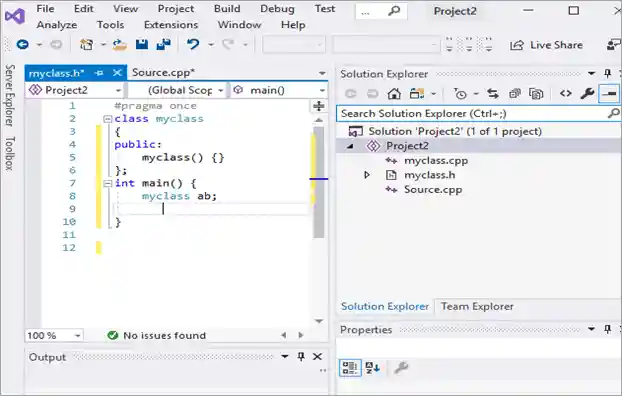This screenshot has height=396, width=622.
Task: Open the Edit menu
Action: point(83,9)
